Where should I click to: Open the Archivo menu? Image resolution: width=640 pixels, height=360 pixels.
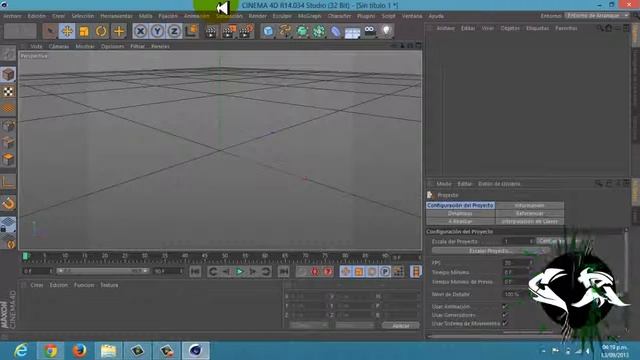tap(12, 16)
